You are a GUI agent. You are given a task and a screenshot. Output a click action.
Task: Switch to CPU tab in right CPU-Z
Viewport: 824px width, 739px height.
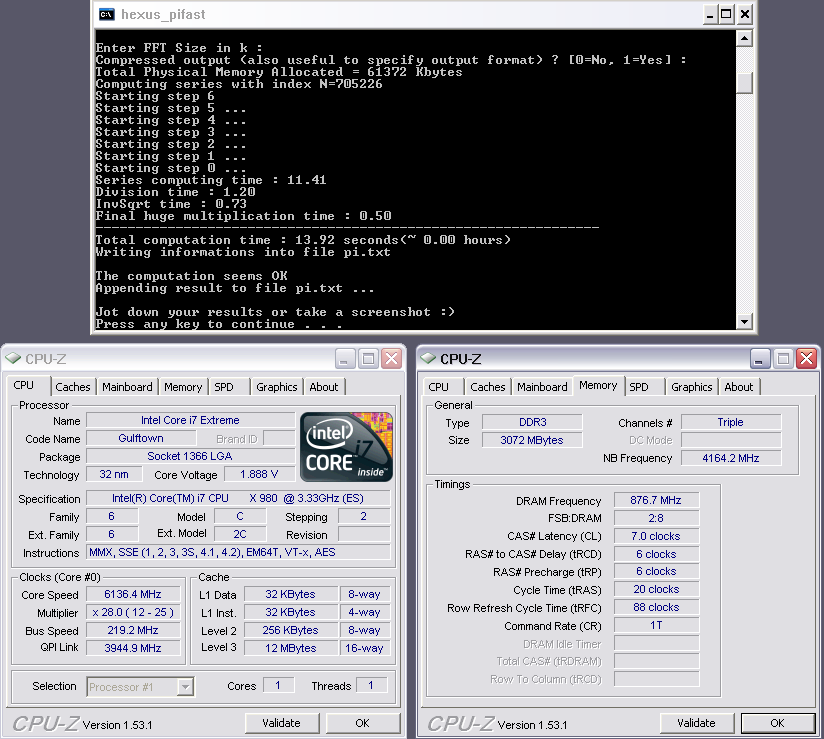pyautogui.click(x=444, y=387)
